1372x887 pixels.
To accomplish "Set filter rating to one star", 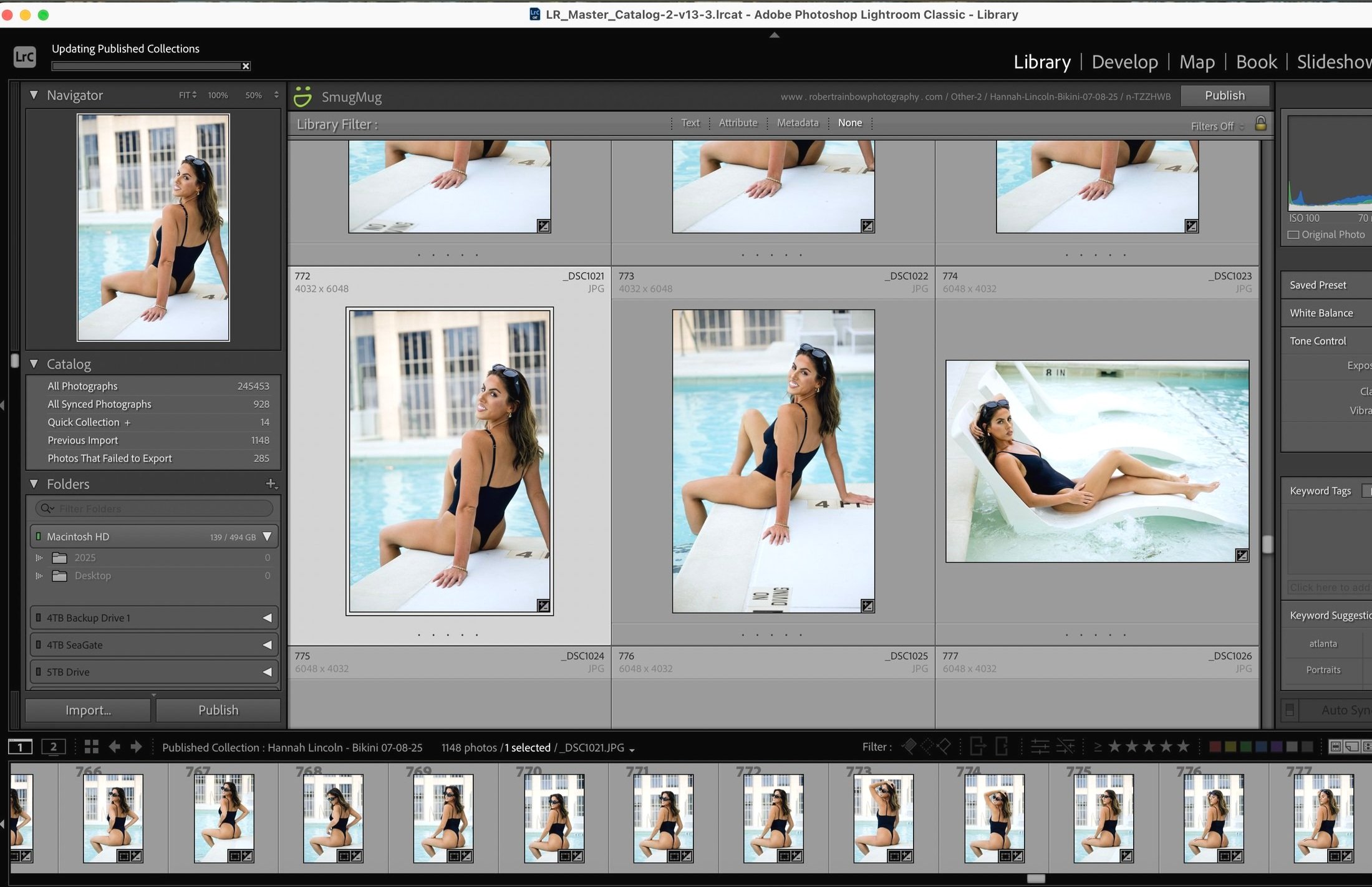I will point(1115,746).
